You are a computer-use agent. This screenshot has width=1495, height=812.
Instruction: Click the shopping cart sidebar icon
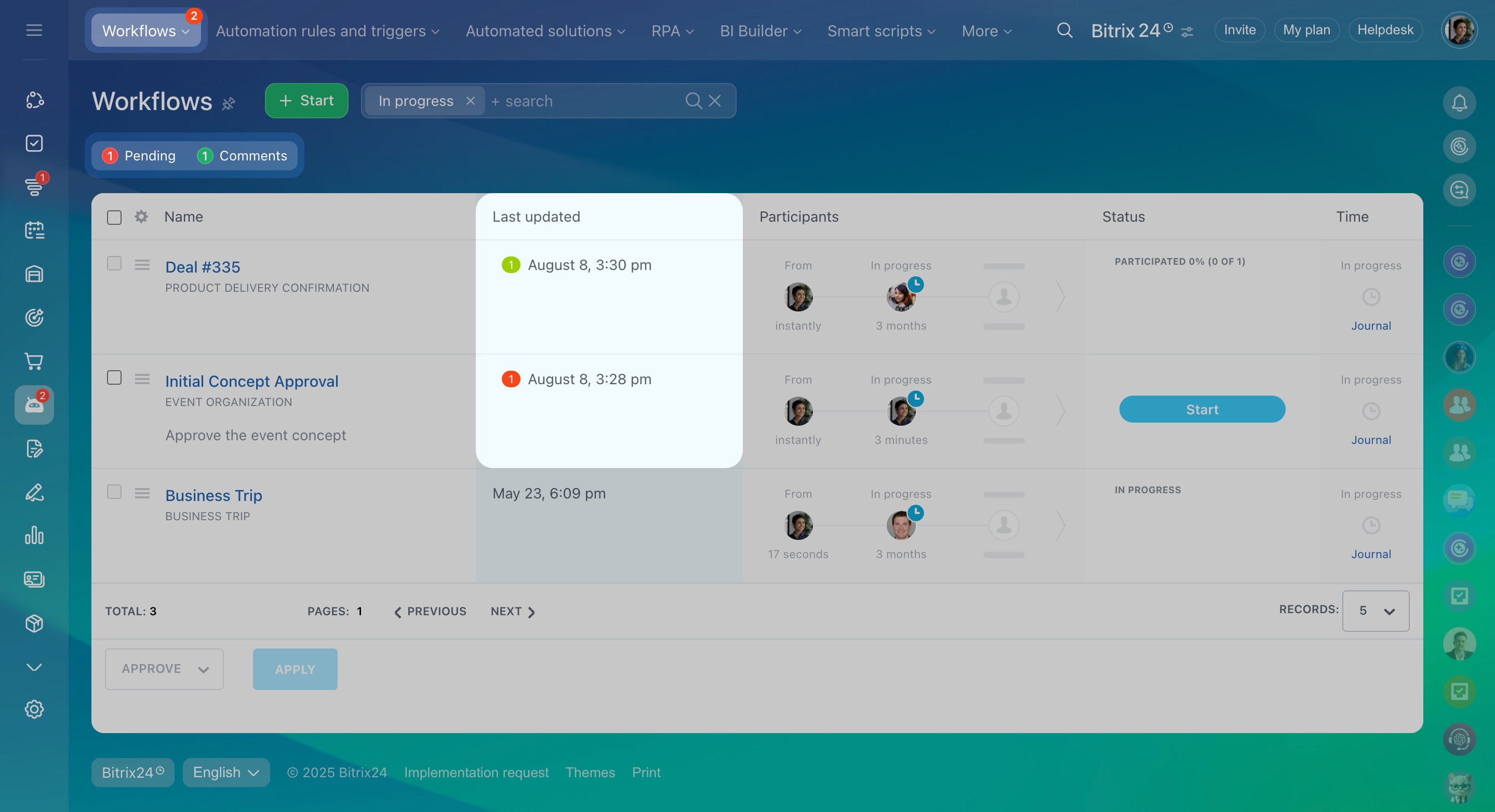pyautogui.click(x=34, y=361)
